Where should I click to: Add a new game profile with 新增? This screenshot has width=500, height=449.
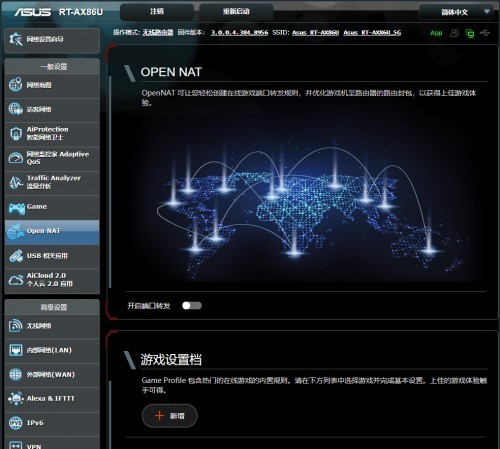tap(170, 416)
